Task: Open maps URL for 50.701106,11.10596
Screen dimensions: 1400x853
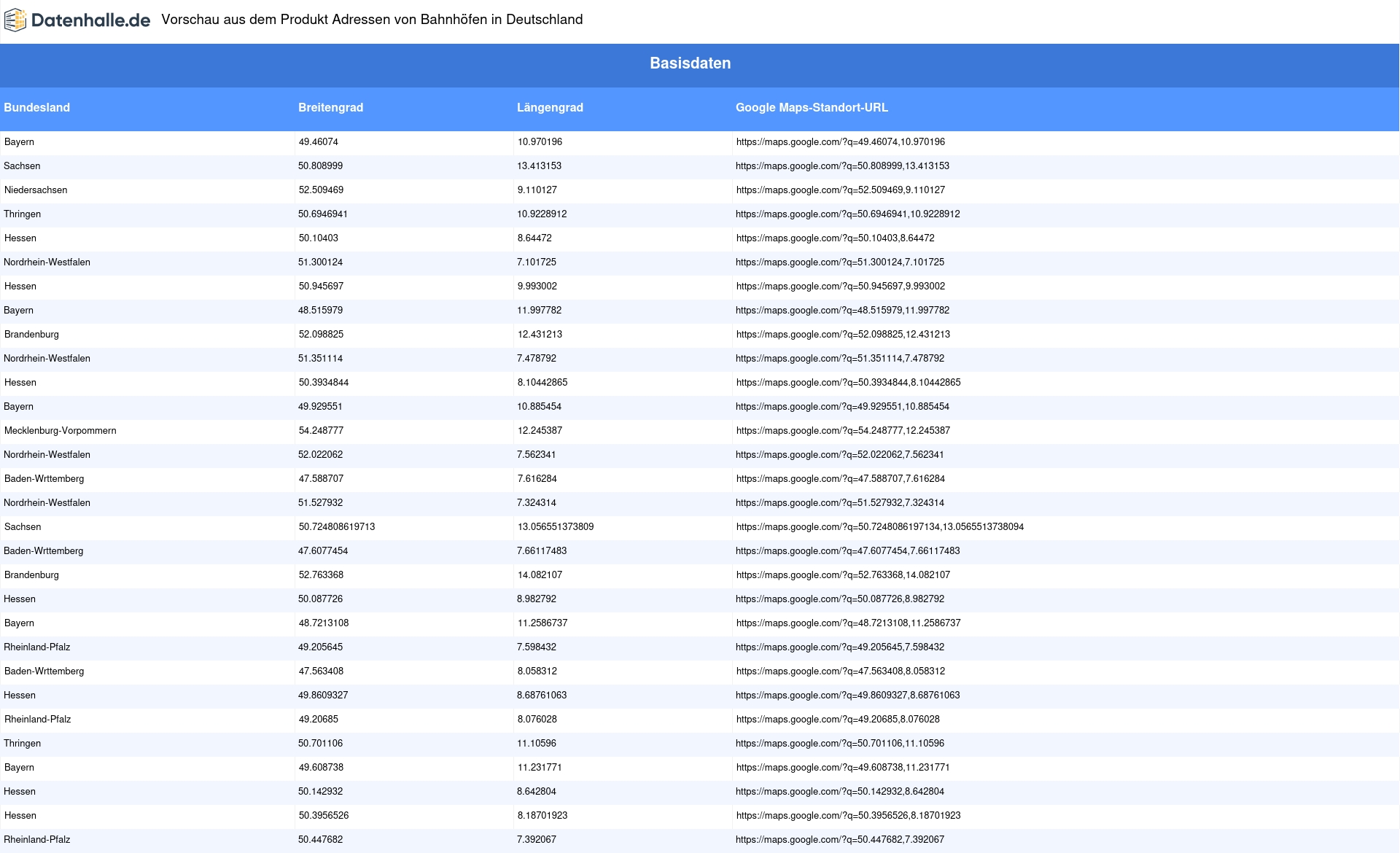Action: pos(840,744)
